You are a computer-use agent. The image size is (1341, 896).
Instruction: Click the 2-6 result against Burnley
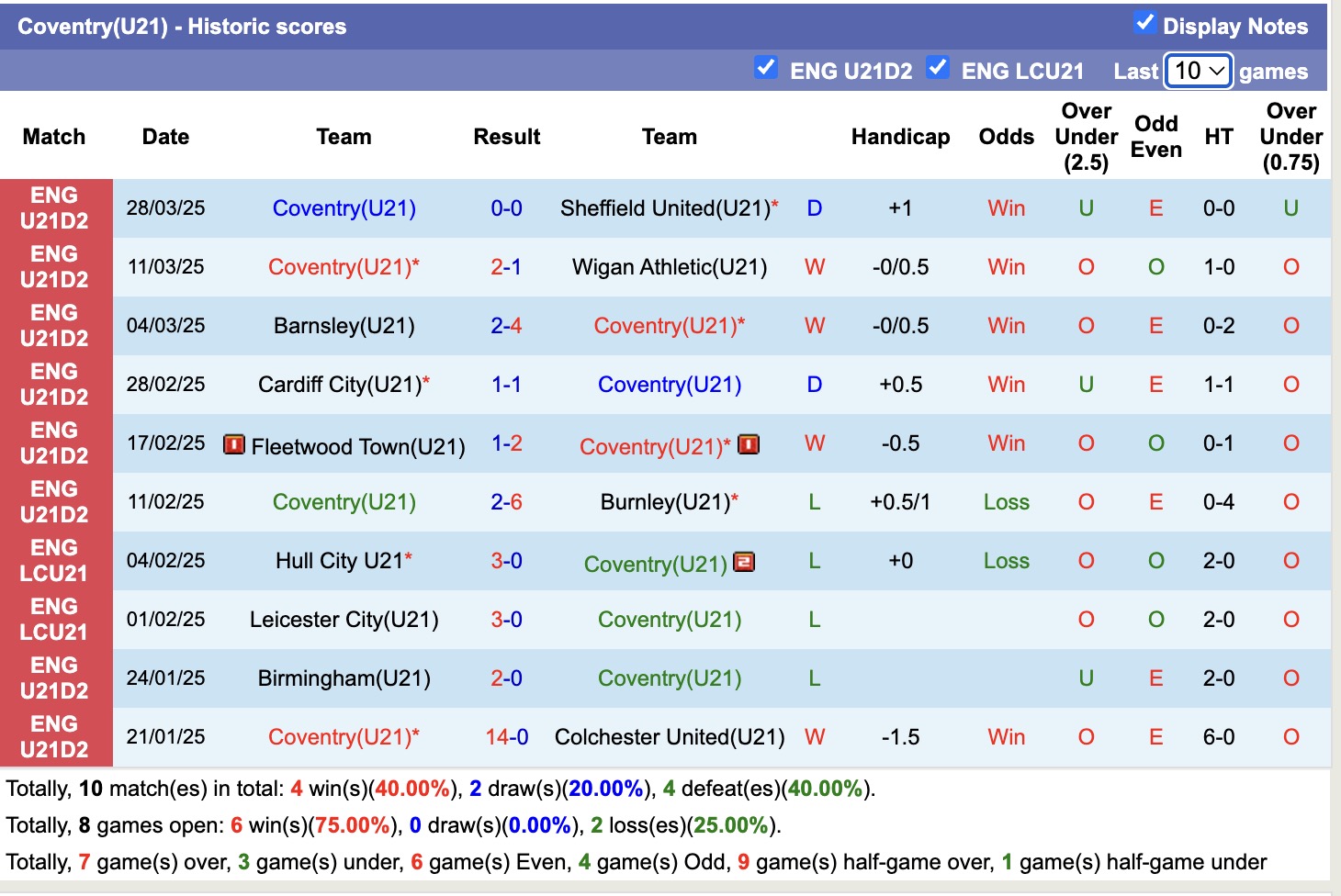coord(506,502)
